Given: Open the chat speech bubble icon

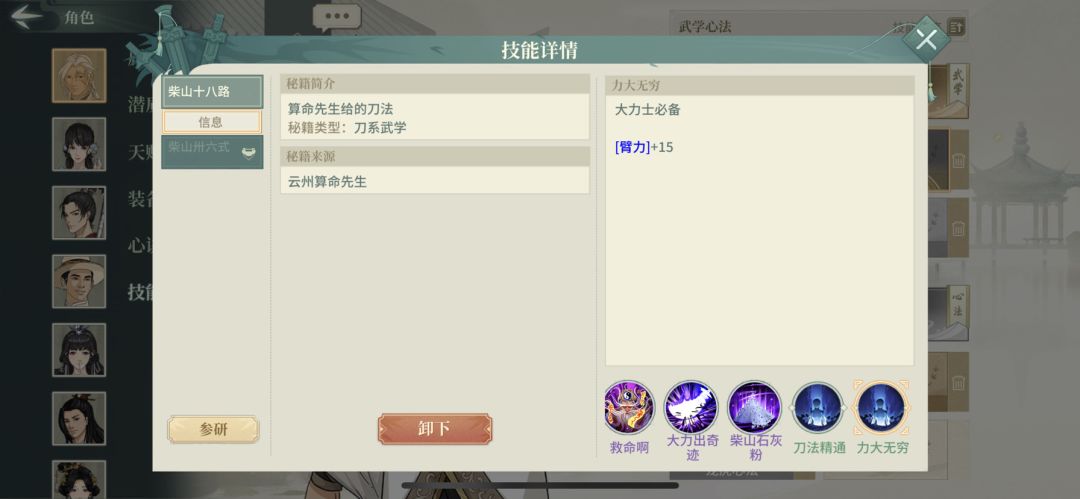Looking at the screenshot, I should (x=337, y=18).
